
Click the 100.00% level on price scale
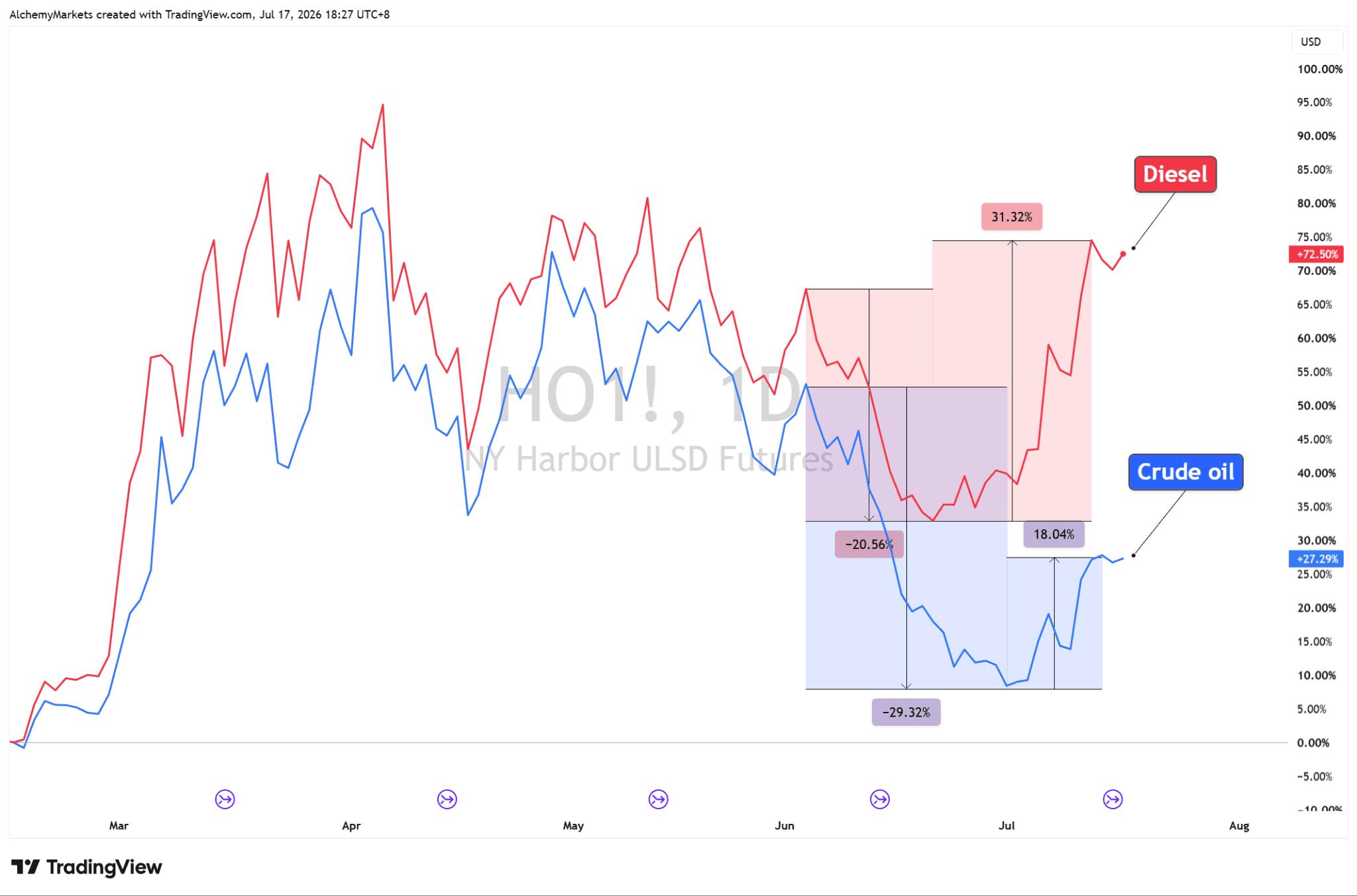[x=1319, y=69]
